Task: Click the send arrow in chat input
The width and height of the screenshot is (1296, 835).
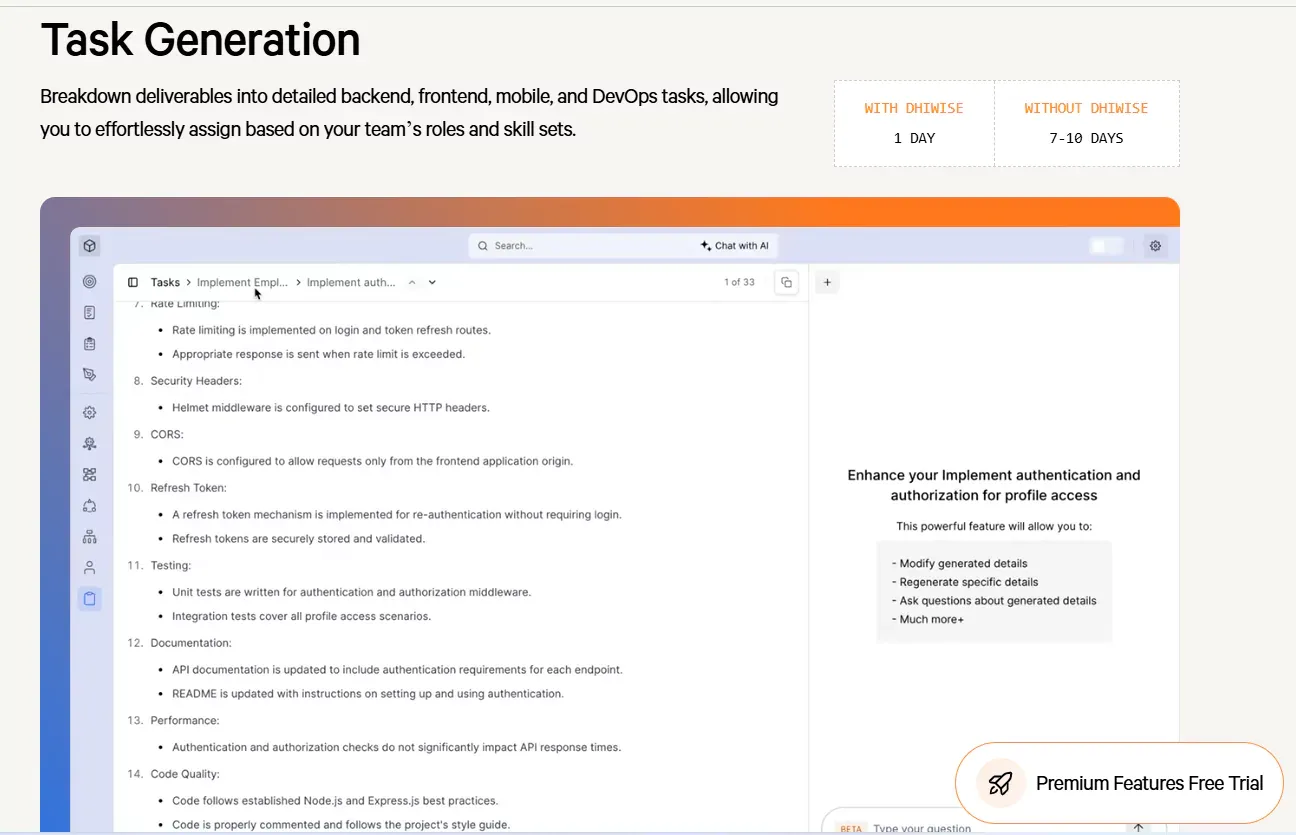Action: click(1138, 828)
